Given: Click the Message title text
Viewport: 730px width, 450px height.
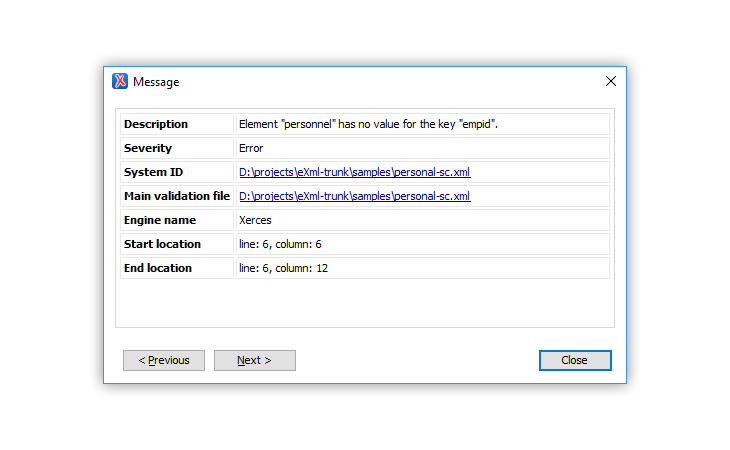Looking at the screenshot, I should (x=156, y=82).
